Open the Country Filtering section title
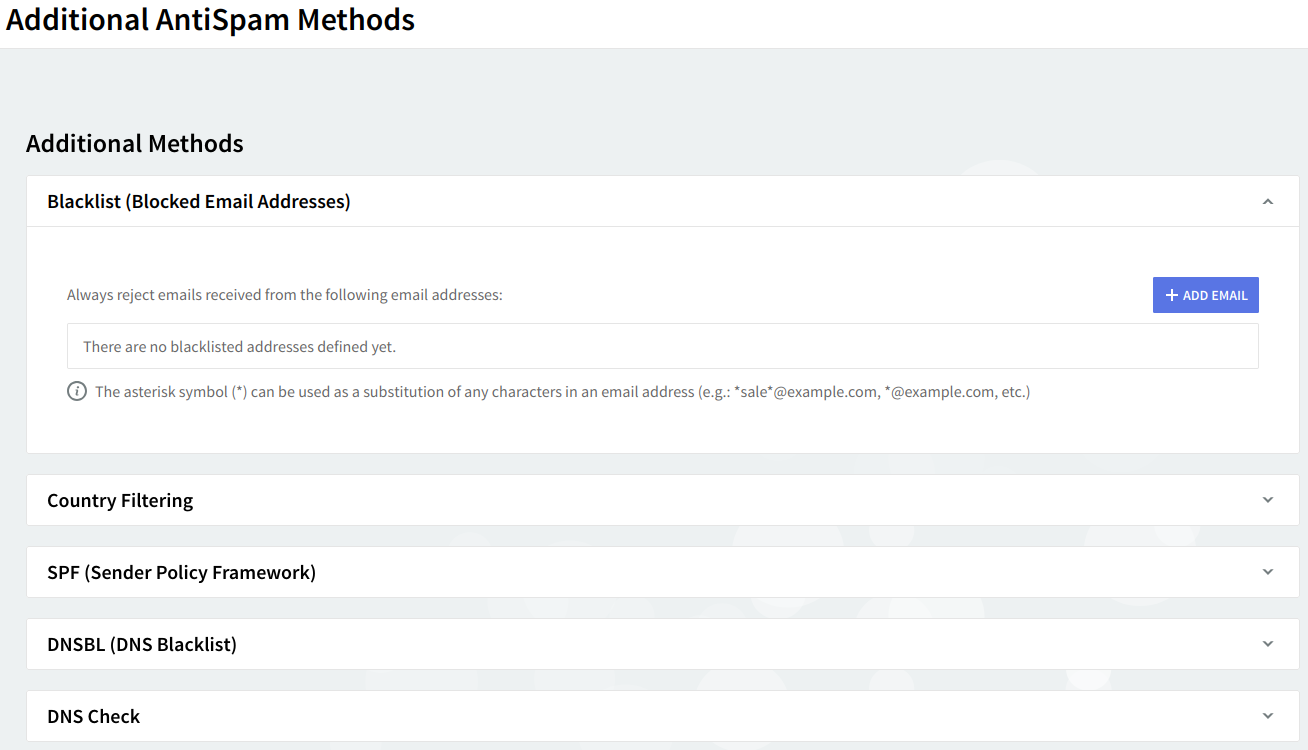1308x750 pixels. [120, 500]
